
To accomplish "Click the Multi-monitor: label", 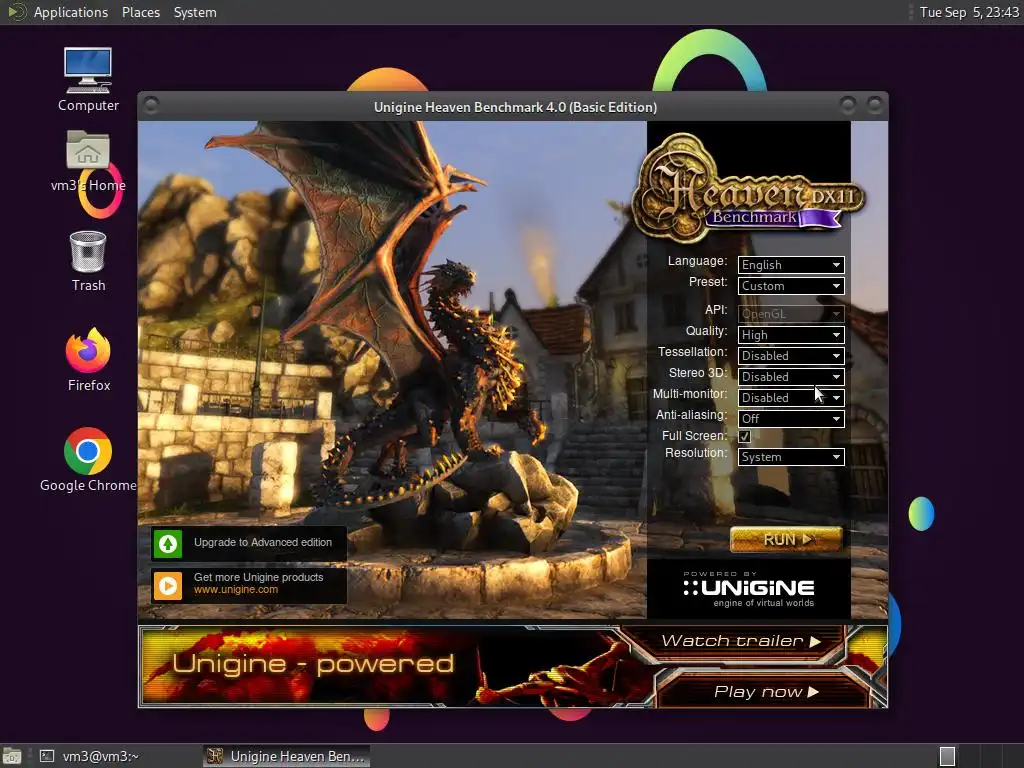I will 690,394.
